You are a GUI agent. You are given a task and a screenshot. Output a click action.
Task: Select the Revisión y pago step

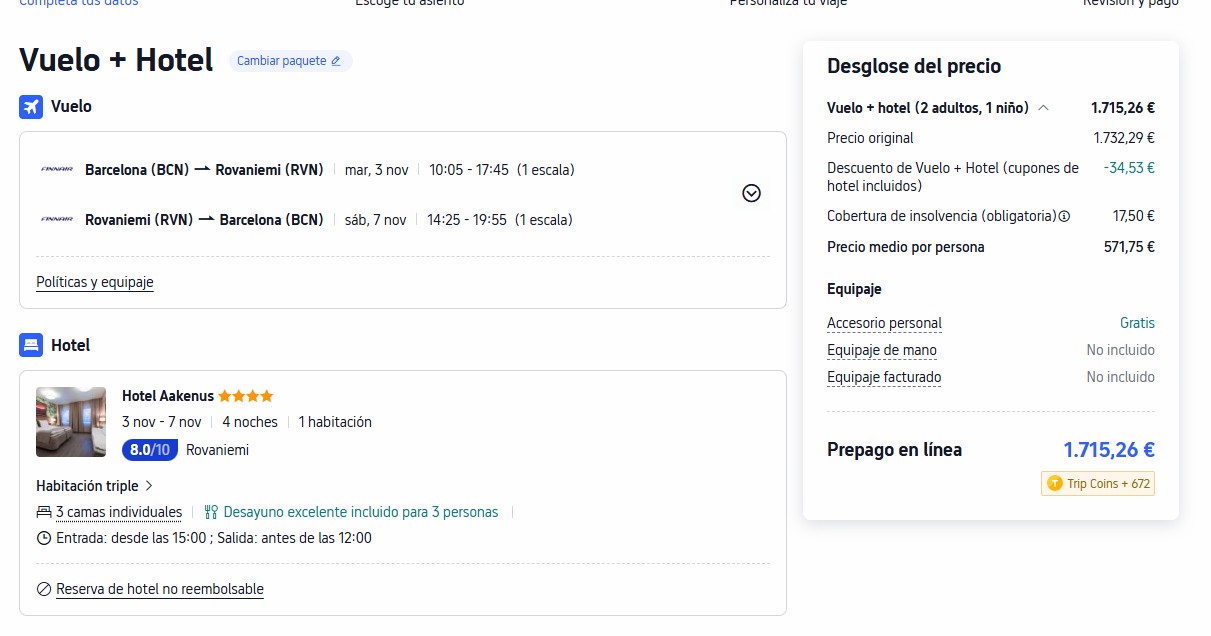coord(1131,3)
